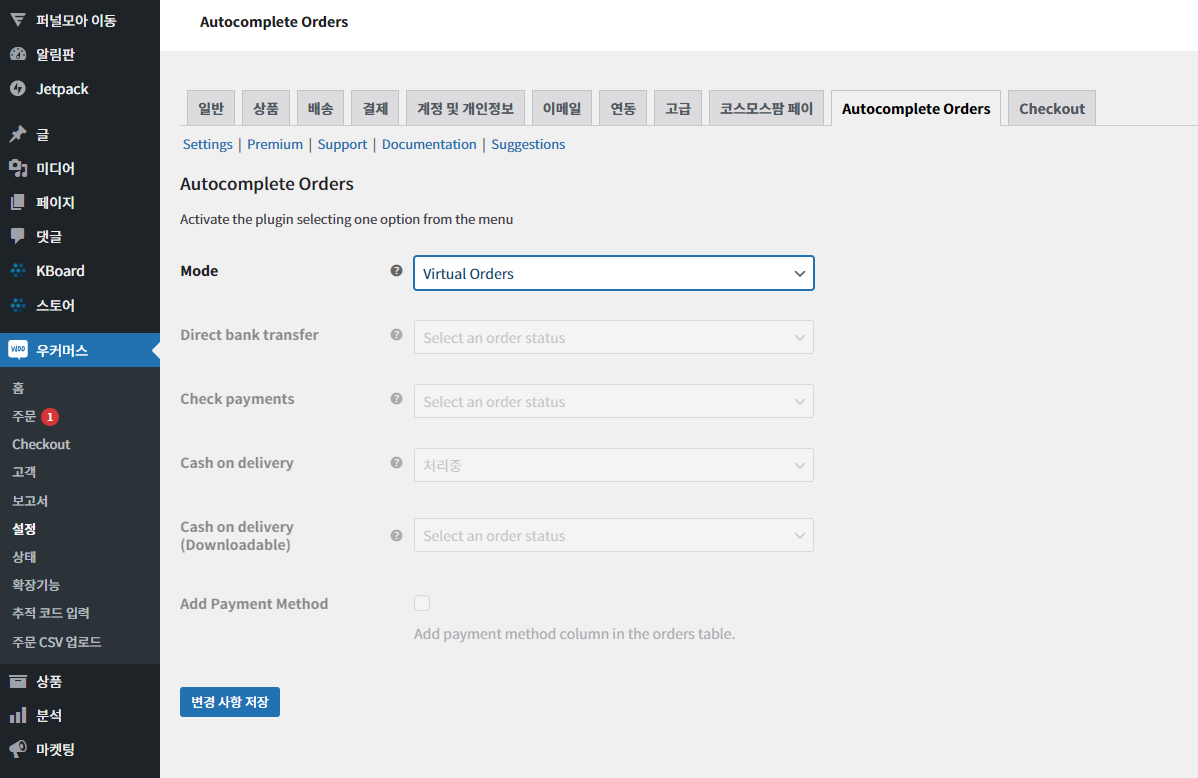Viewport: 1198px width, 778px height.
Task: Click help icon beside Check payments
Action: point(397,398)
